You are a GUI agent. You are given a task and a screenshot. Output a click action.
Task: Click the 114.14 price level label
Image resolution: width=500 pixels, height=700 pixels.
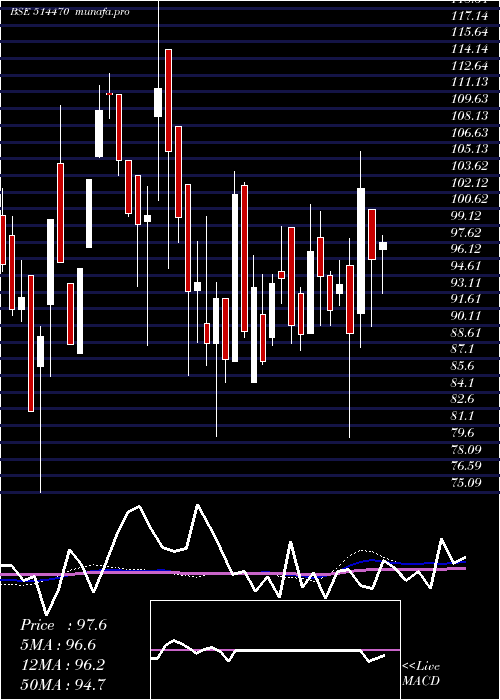(x=469, y=49)
